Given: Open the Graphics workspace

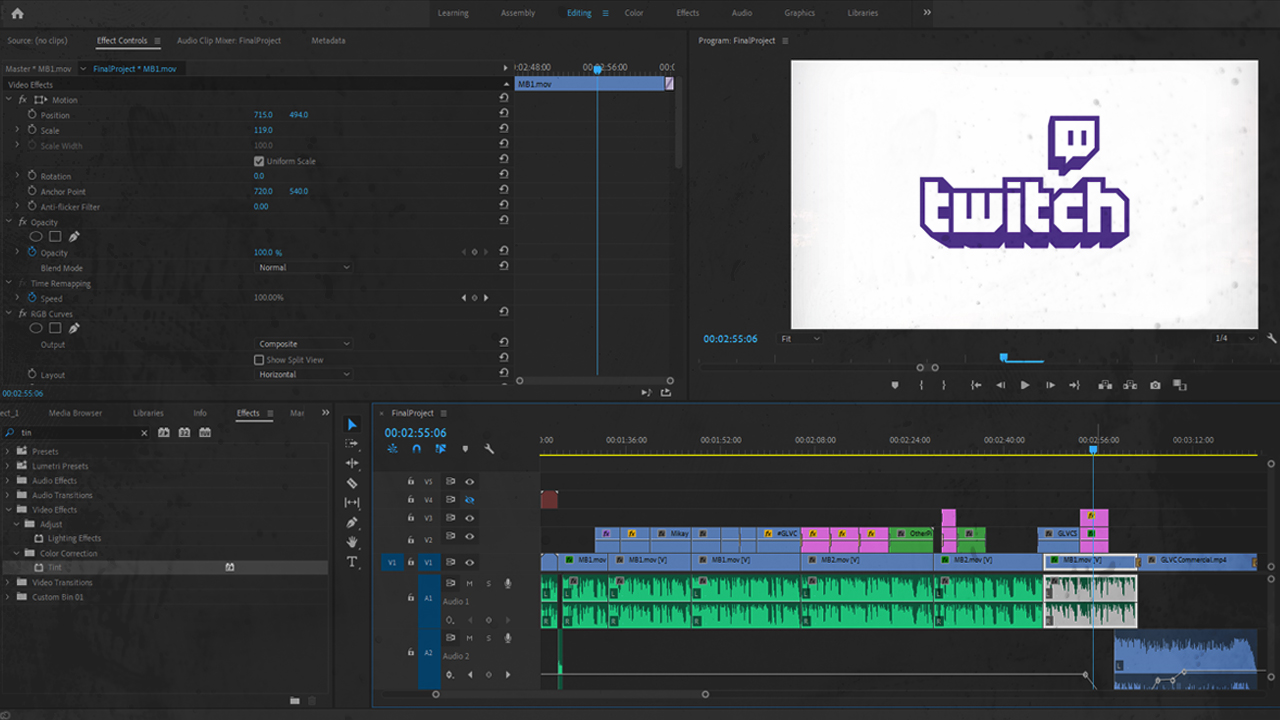Looking at the screenshot, I should tap(800, 13).
